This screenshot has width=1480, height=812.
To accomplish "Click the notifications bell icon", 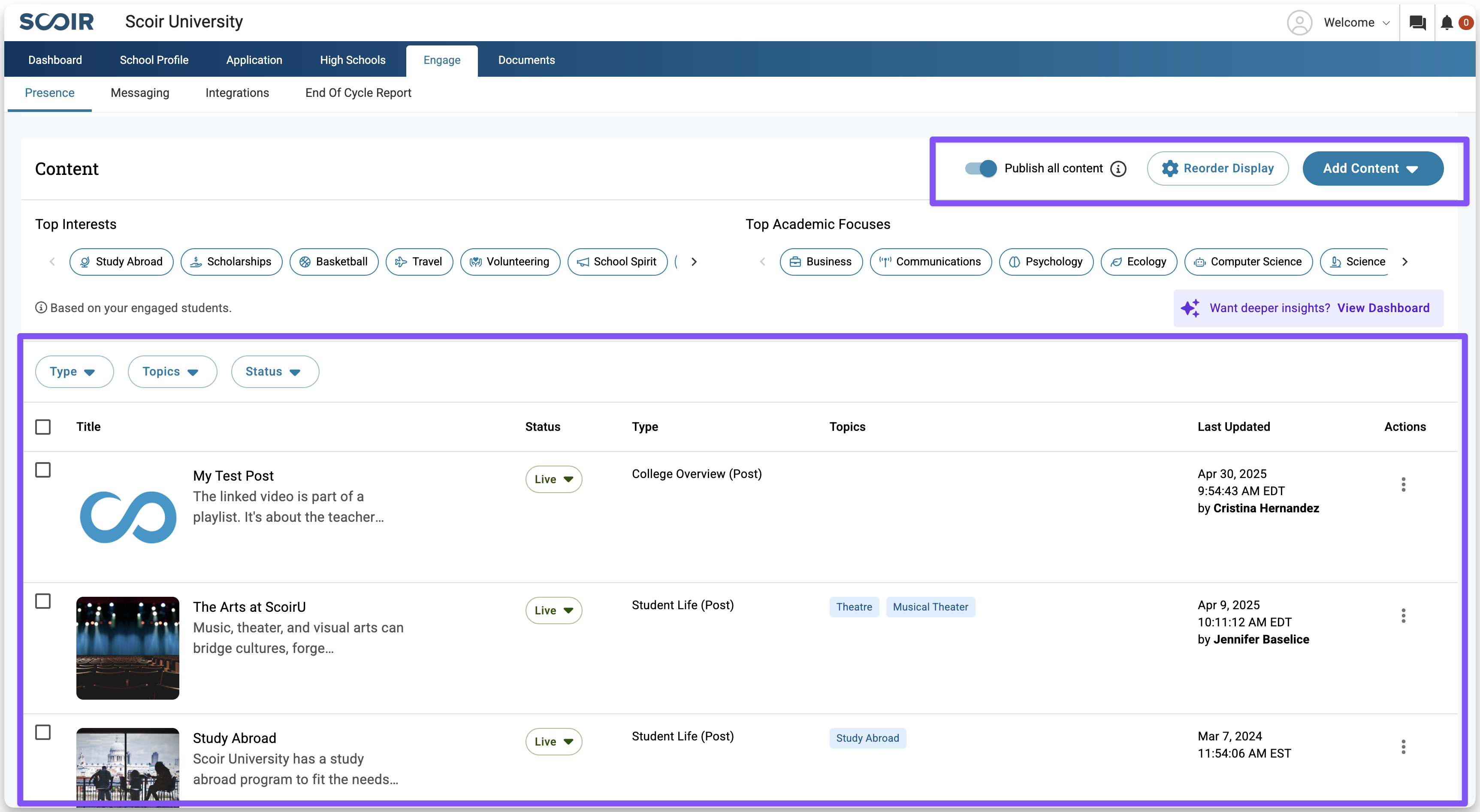I will coord(1447,22).
